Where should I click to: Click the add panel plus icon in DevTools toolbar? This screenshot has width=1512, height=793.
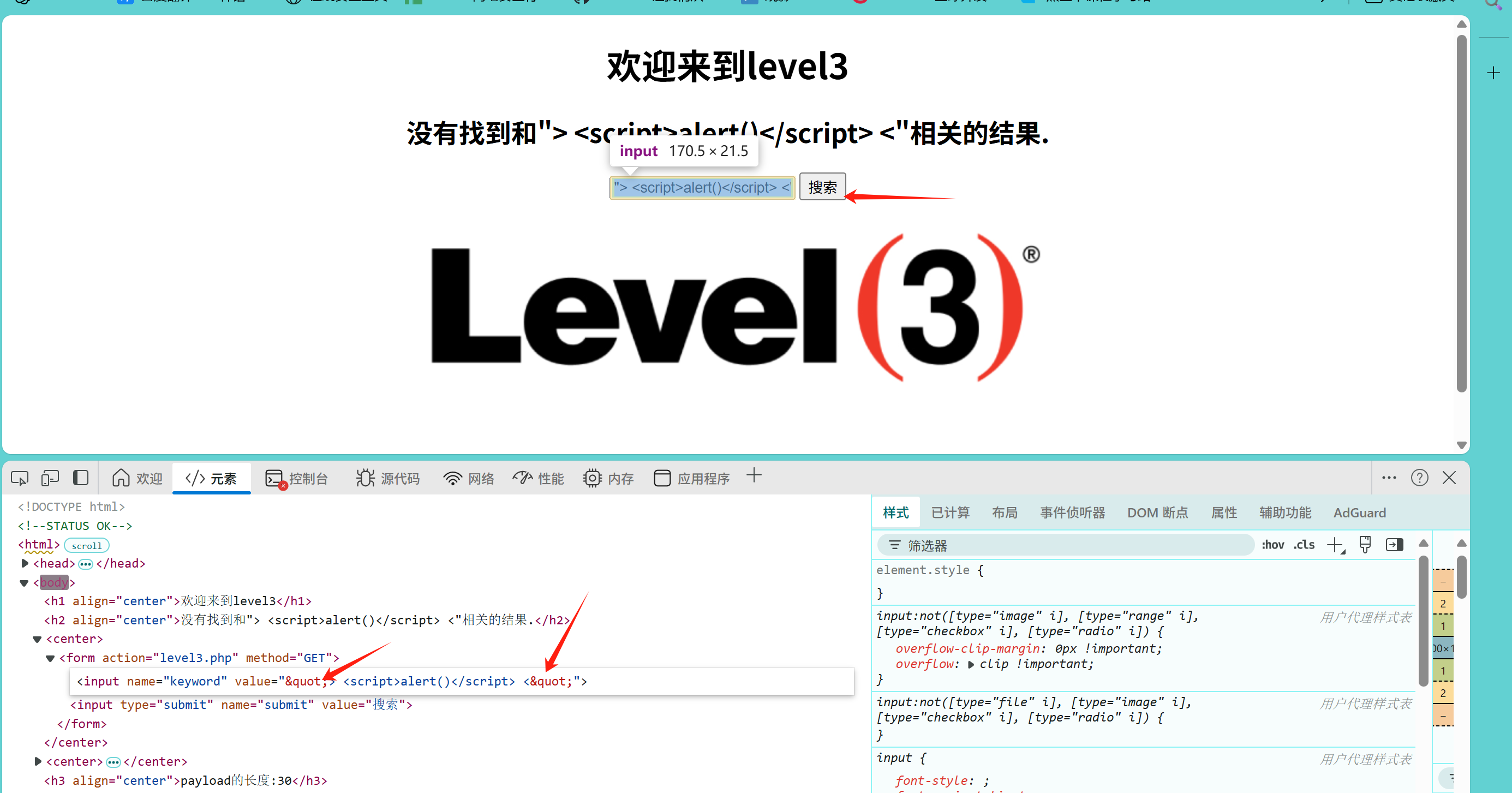point(754,475)
